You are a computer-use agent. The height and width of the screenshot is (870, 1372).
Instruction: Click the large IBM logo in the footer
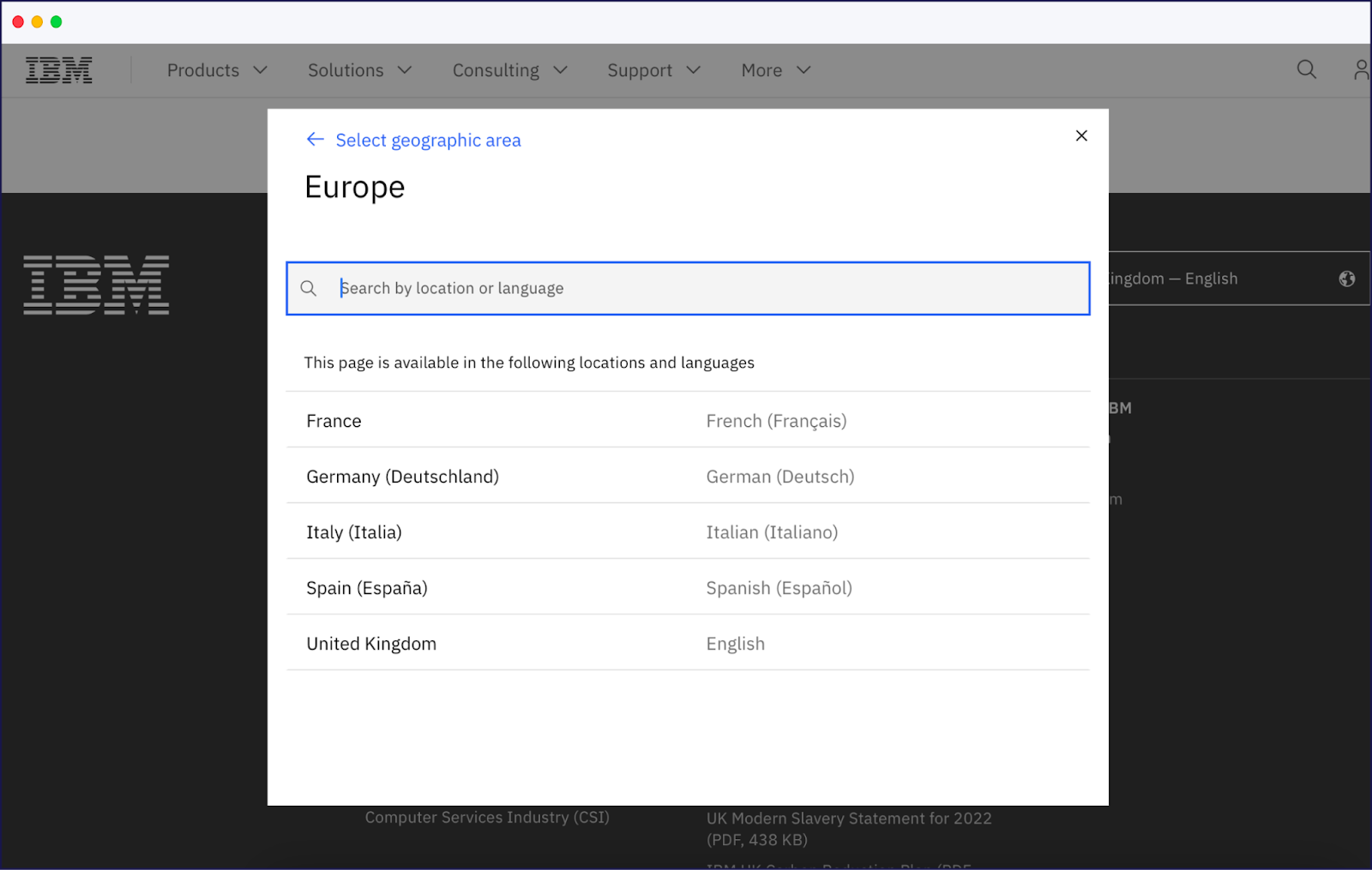96,285
